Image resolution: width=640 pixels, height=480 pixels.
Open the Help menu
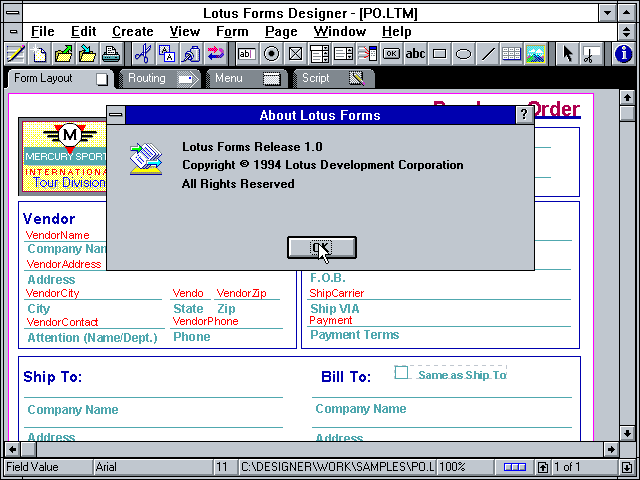coord(396,31)
